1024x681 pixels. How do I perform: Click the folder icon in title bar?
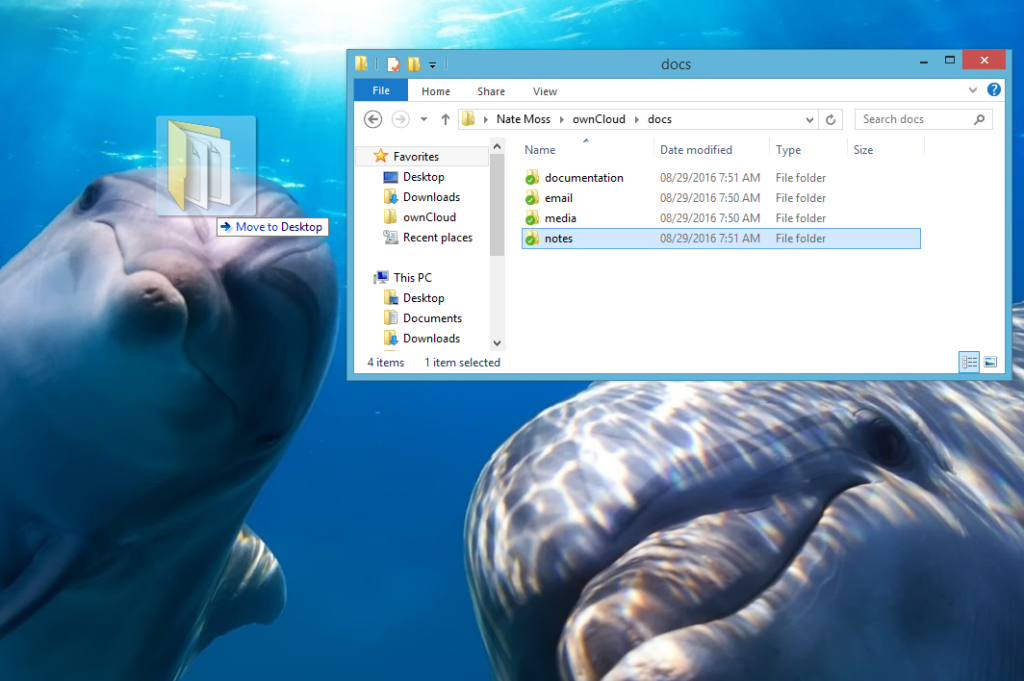362,63
